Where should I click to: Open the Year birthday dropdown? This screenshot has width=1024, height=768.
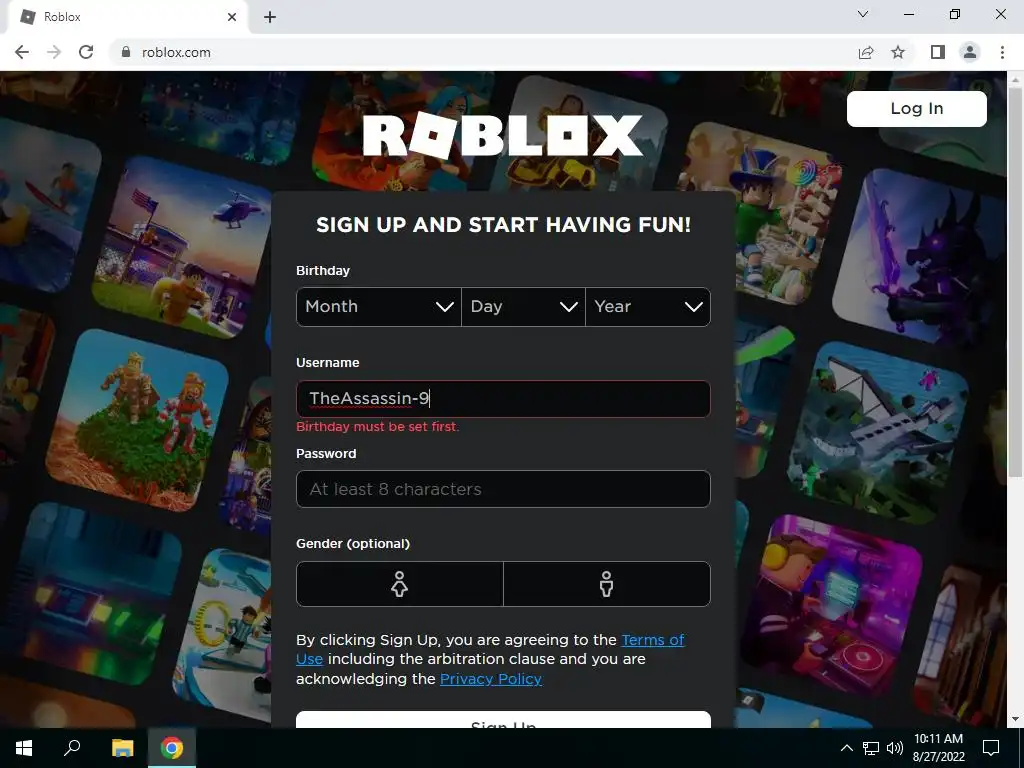click(648, 307)
